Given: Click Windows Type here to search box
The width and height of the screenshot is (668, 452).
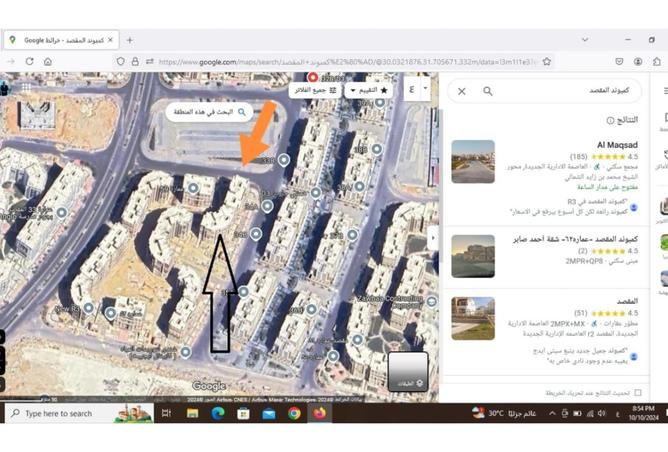Looking at the screenshot, I should [80, 413].
